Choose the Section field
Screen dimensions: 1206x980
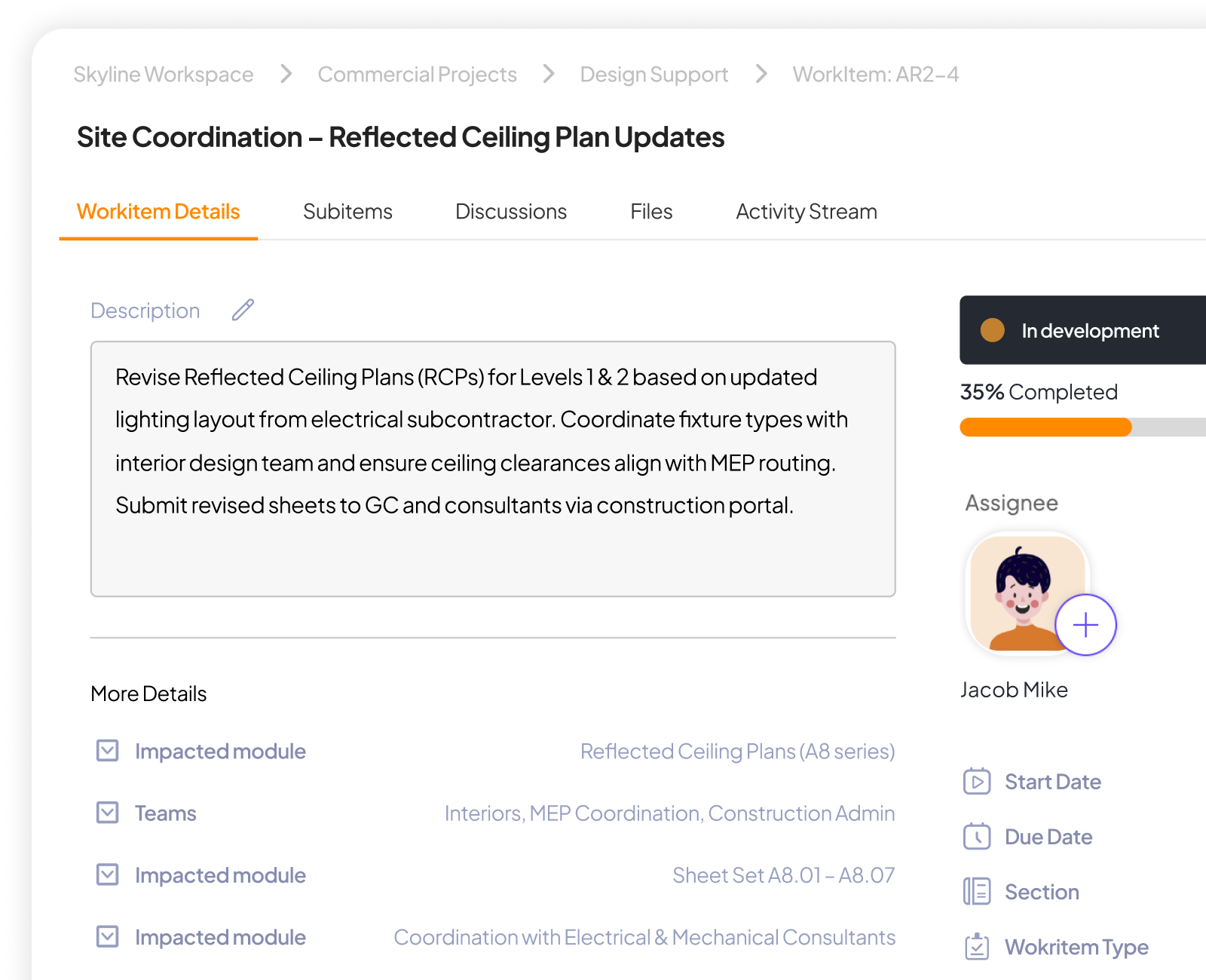[x=1042, y=892]
